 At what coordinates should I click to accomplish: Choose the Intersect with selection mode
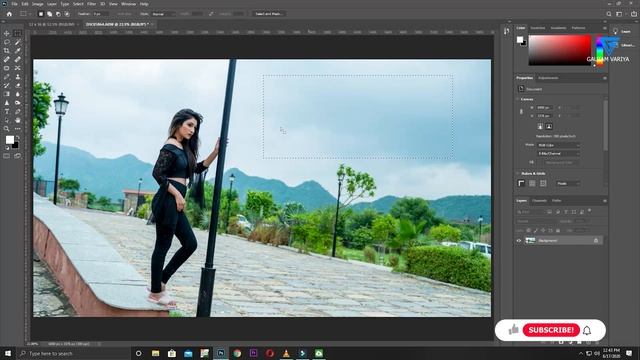(67, 14)
